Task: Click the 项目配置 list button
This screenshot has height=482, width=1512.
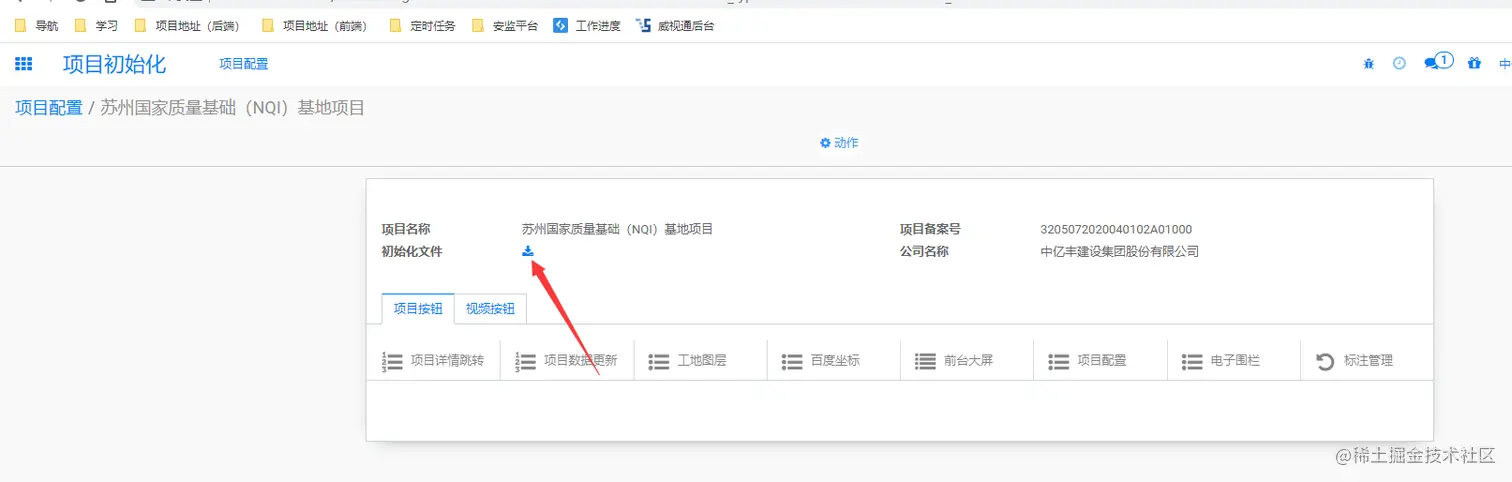Action: click(x=1101, y=360)
